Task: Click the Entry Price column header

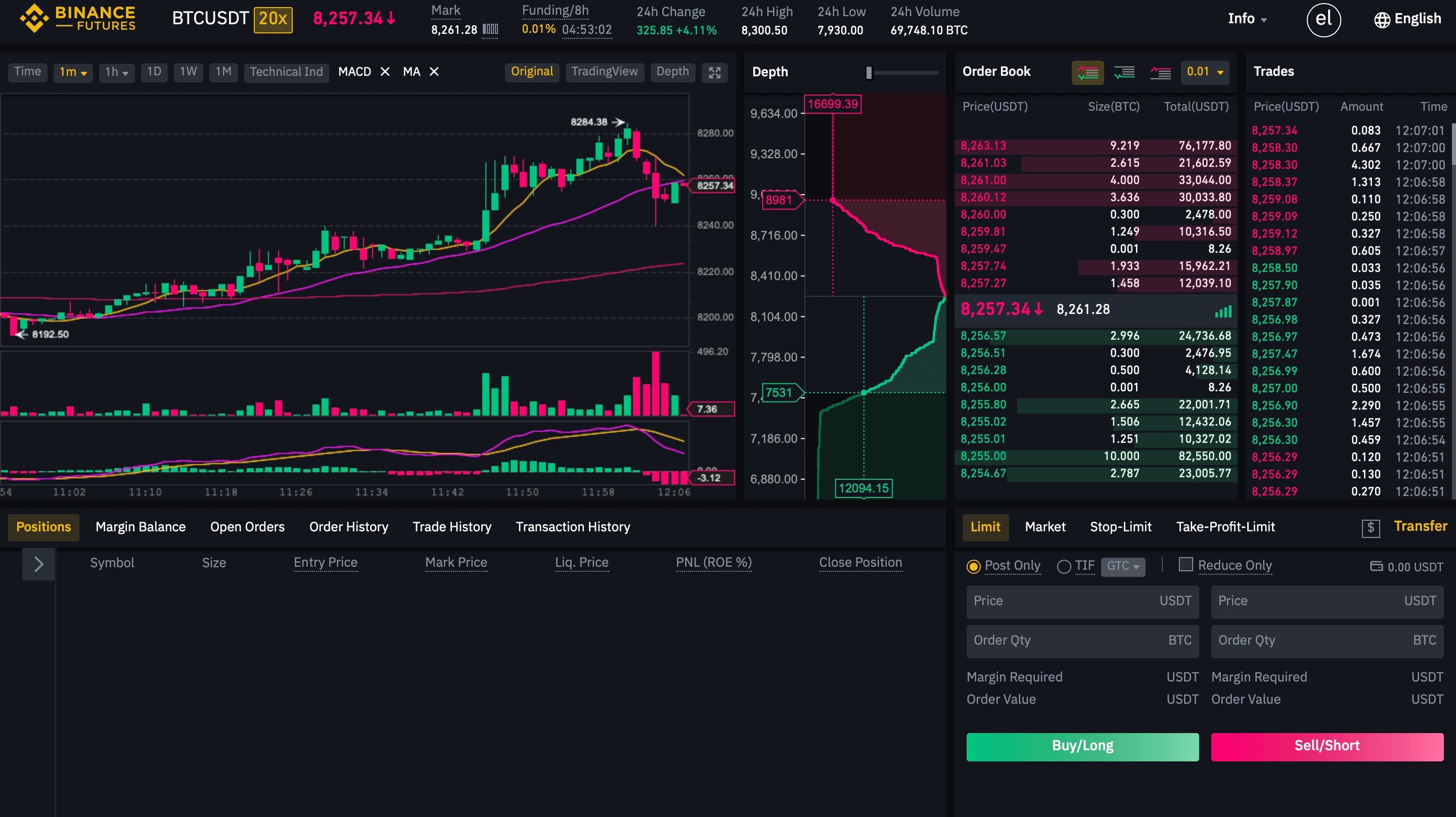Action: point(325,563)
